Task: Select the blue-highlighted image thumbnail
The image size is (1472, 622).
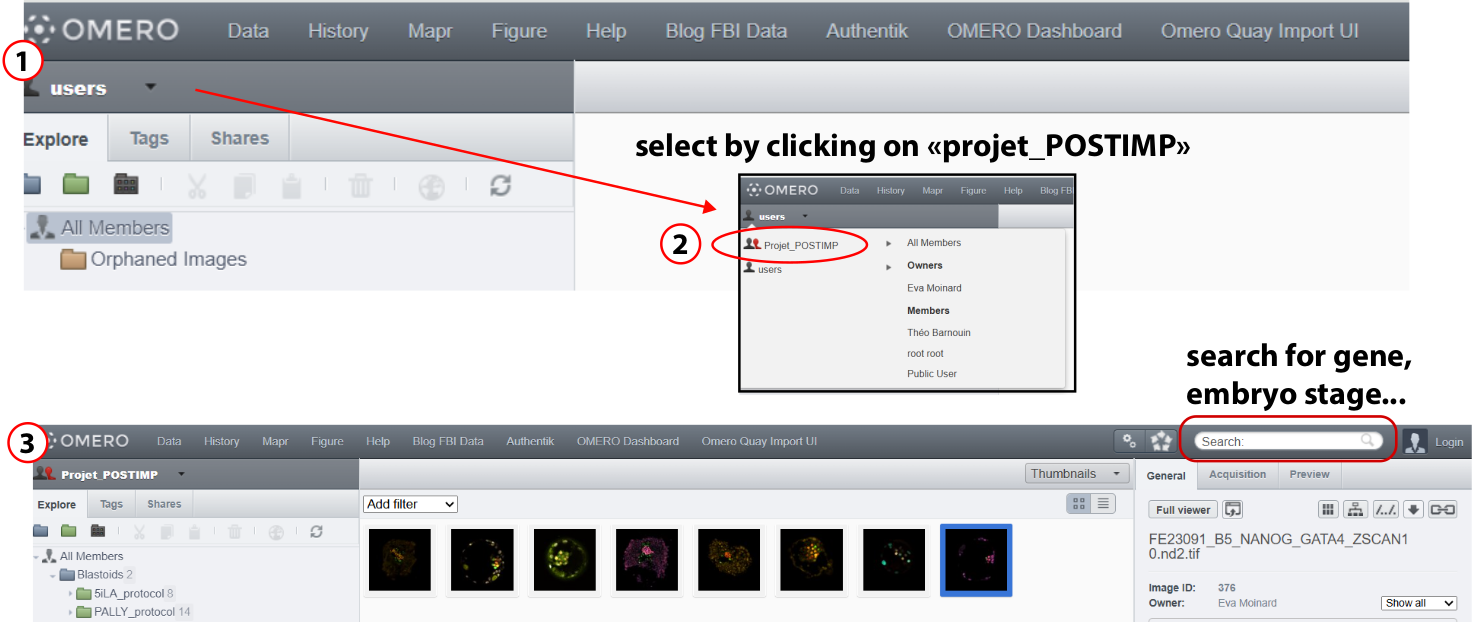Action: 975,559
